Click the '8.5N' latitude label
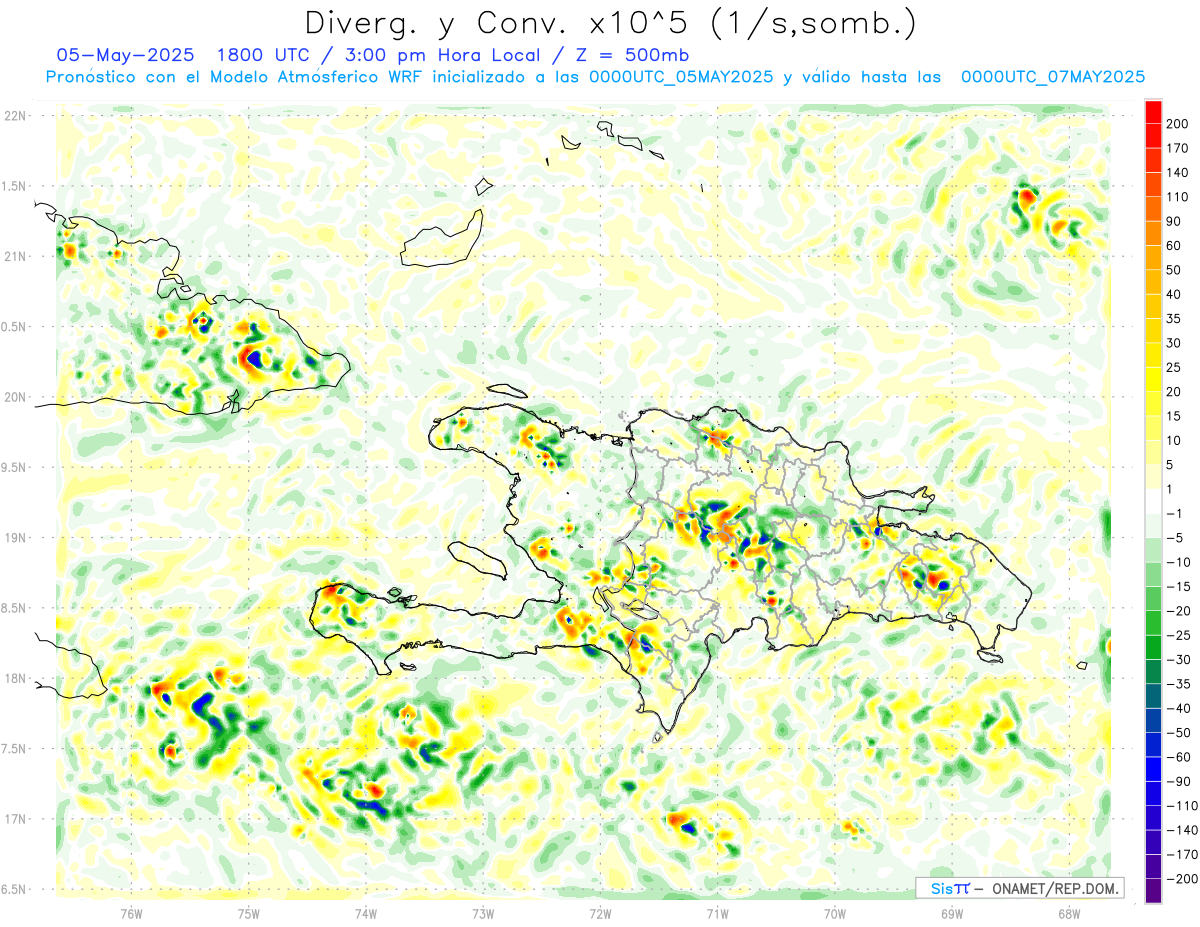This screenshot has width=1200, height=927. (15, 608)
